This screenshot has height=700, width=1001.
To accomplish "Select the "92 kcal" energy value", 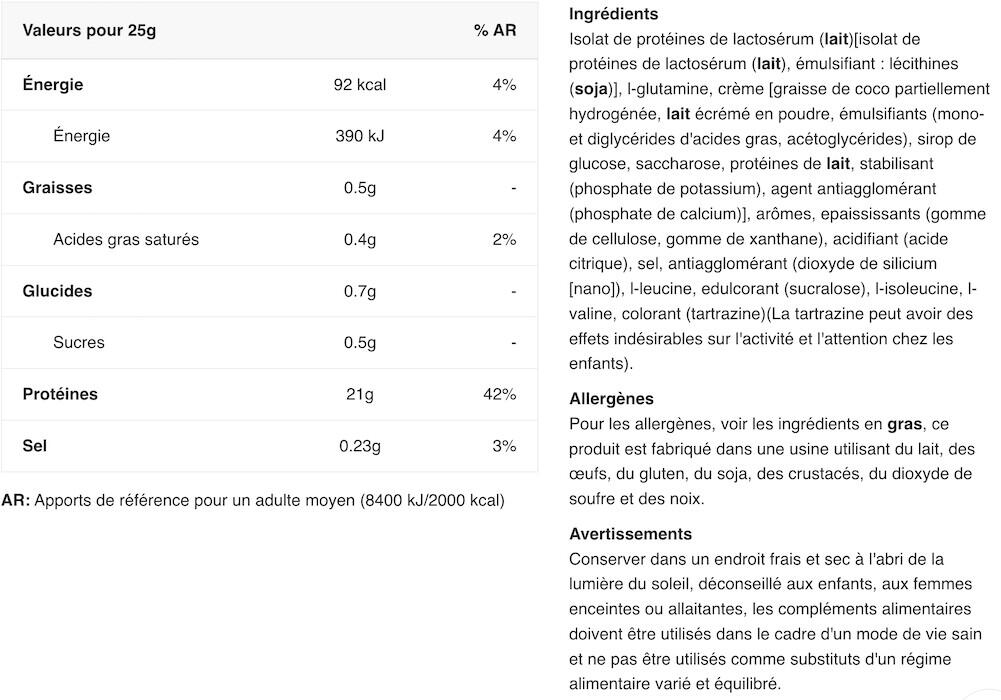I will pyautogui.click(x=360, y=85).
